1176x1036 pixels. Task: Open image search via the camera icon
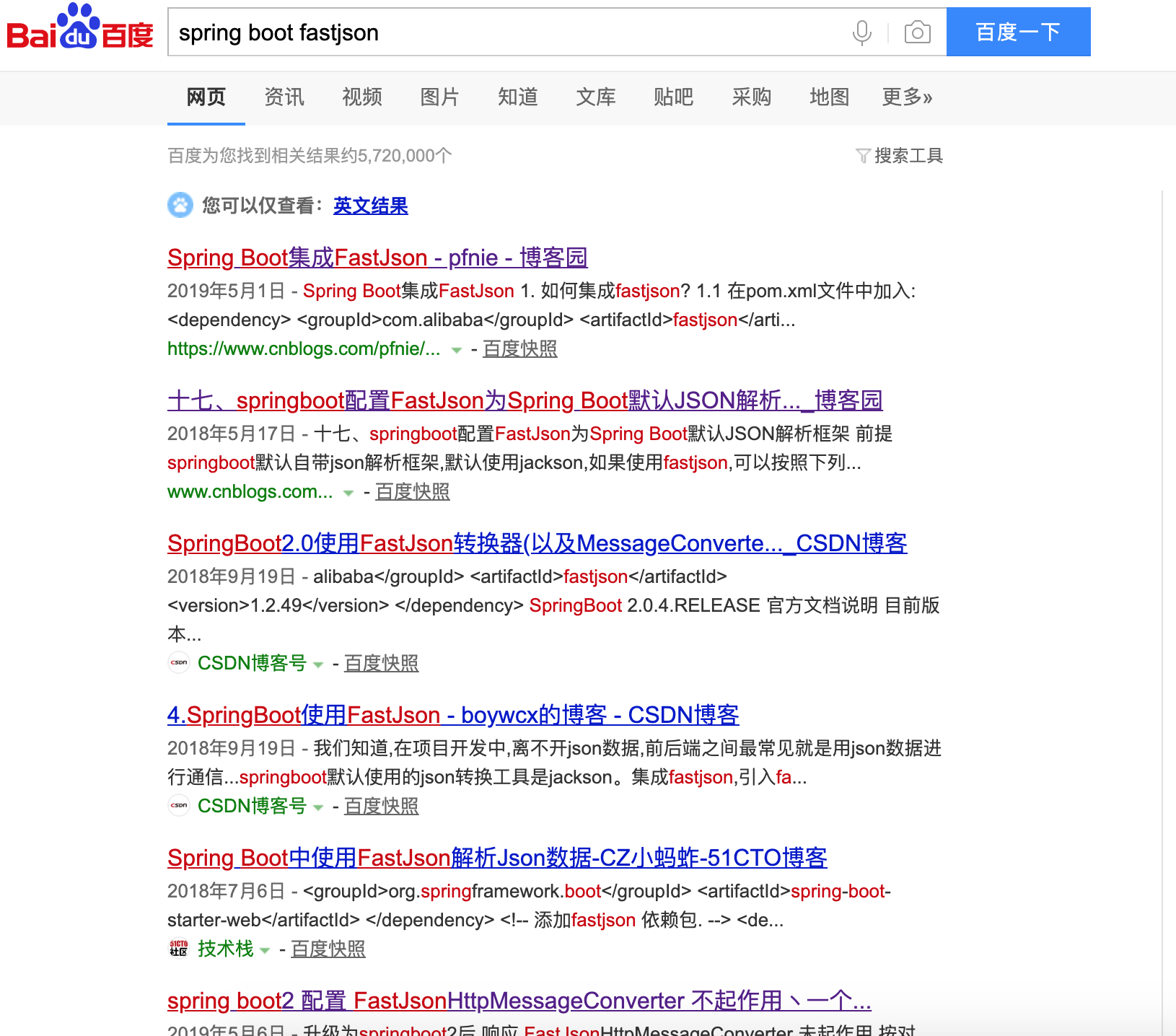tap(917, 32)
